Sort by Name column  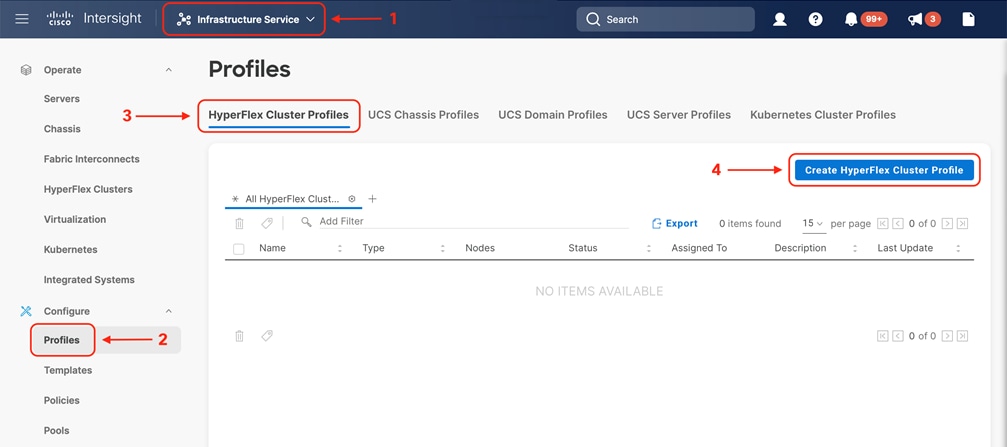340,249
